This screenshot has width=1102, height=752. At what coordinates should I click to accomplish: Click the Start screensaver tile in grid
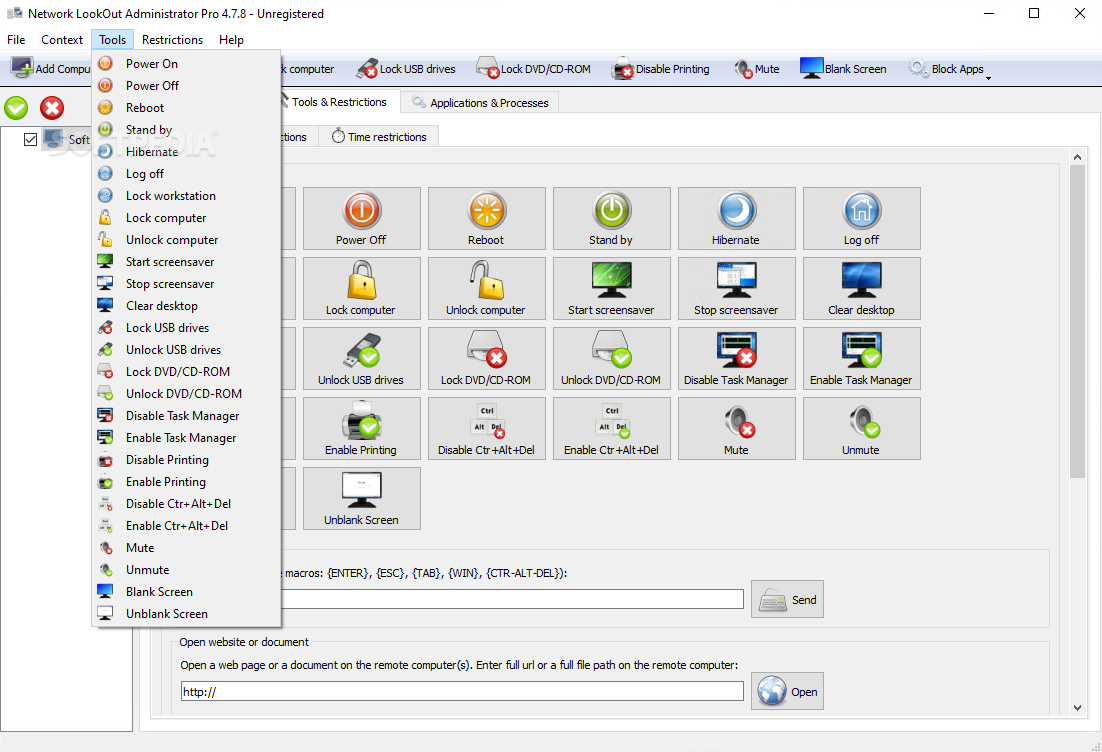click(611, 289)
